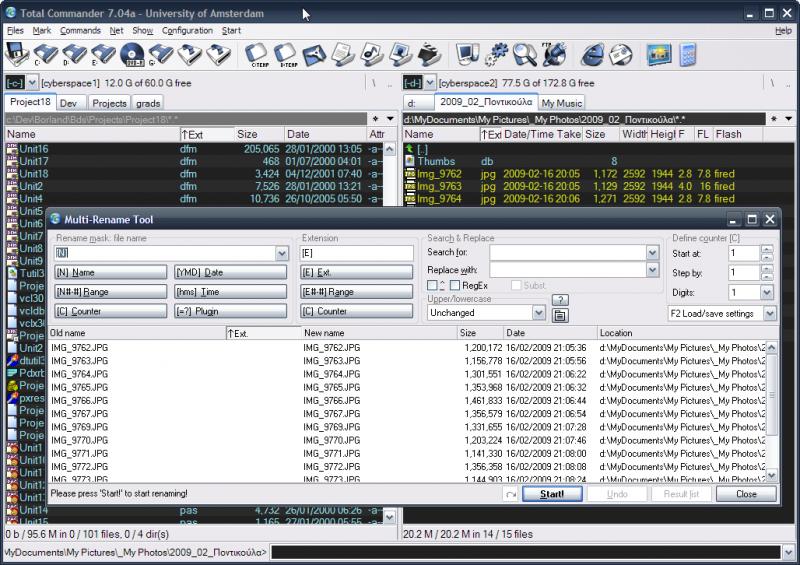The height and width of the screenshot is (565, 800).
Task: Open the Digits dropdown
Action: pos(766,292)
